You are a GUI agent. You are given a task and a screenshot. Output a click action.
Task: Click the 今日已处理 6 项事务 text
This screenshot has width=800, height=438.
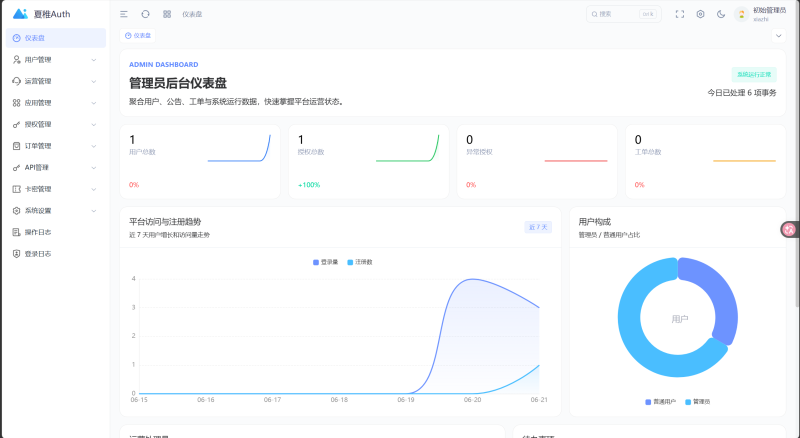[742, 92]
